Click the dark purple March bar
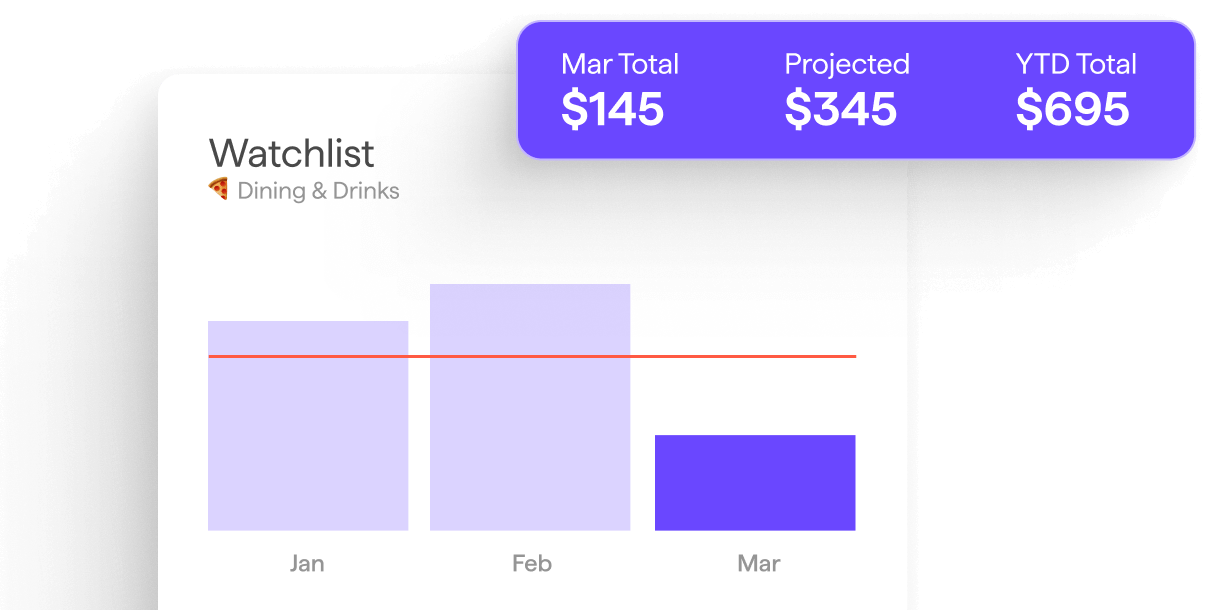The image size is (1215, 610). coord(755,483)
